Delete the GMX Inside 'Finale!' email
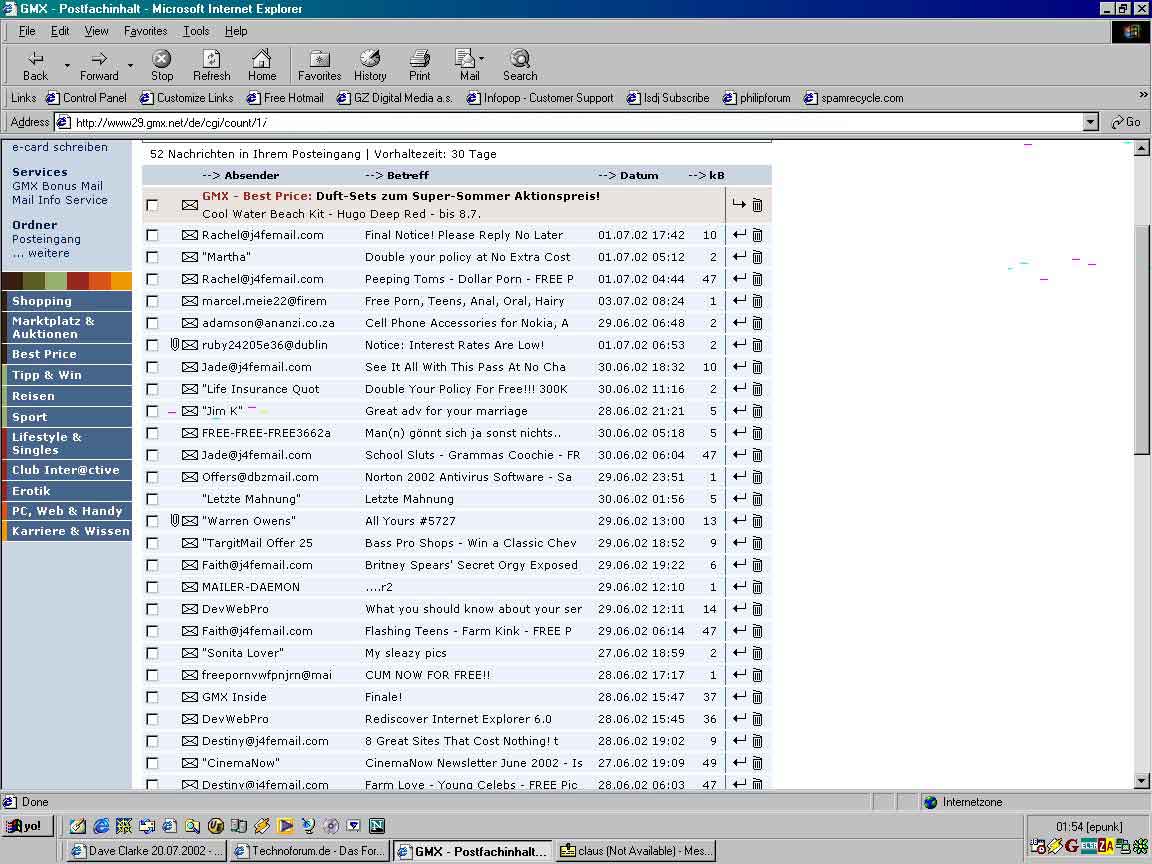This screenshot has width=1152, height=864. tap(757, 696)
